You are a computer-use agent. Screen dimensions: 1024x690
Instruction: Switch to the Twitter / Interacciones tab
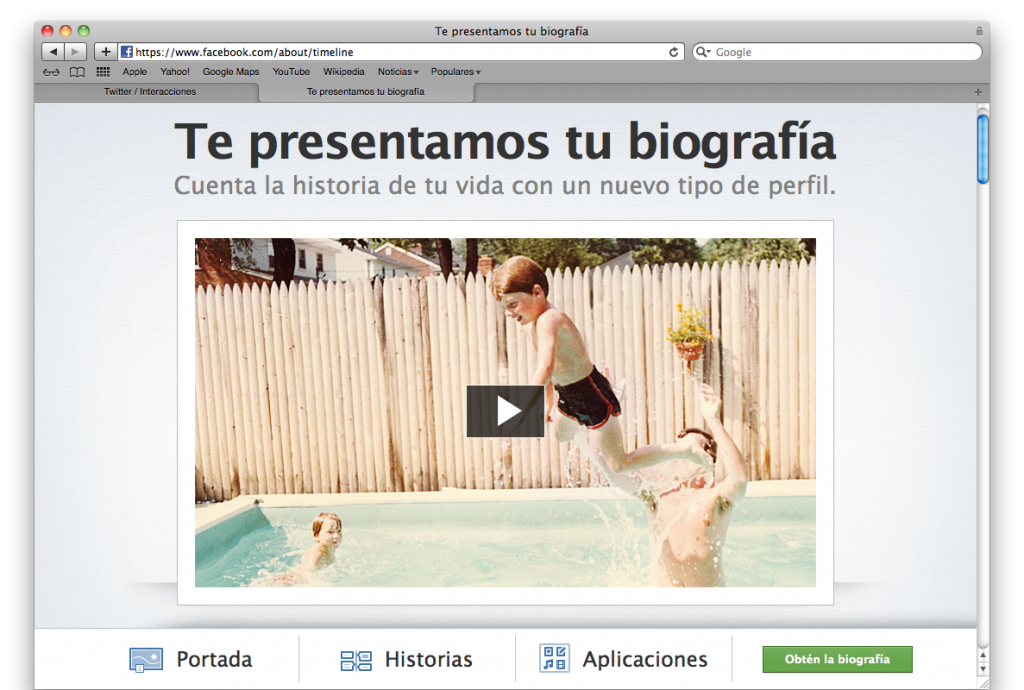click(150, 92)
